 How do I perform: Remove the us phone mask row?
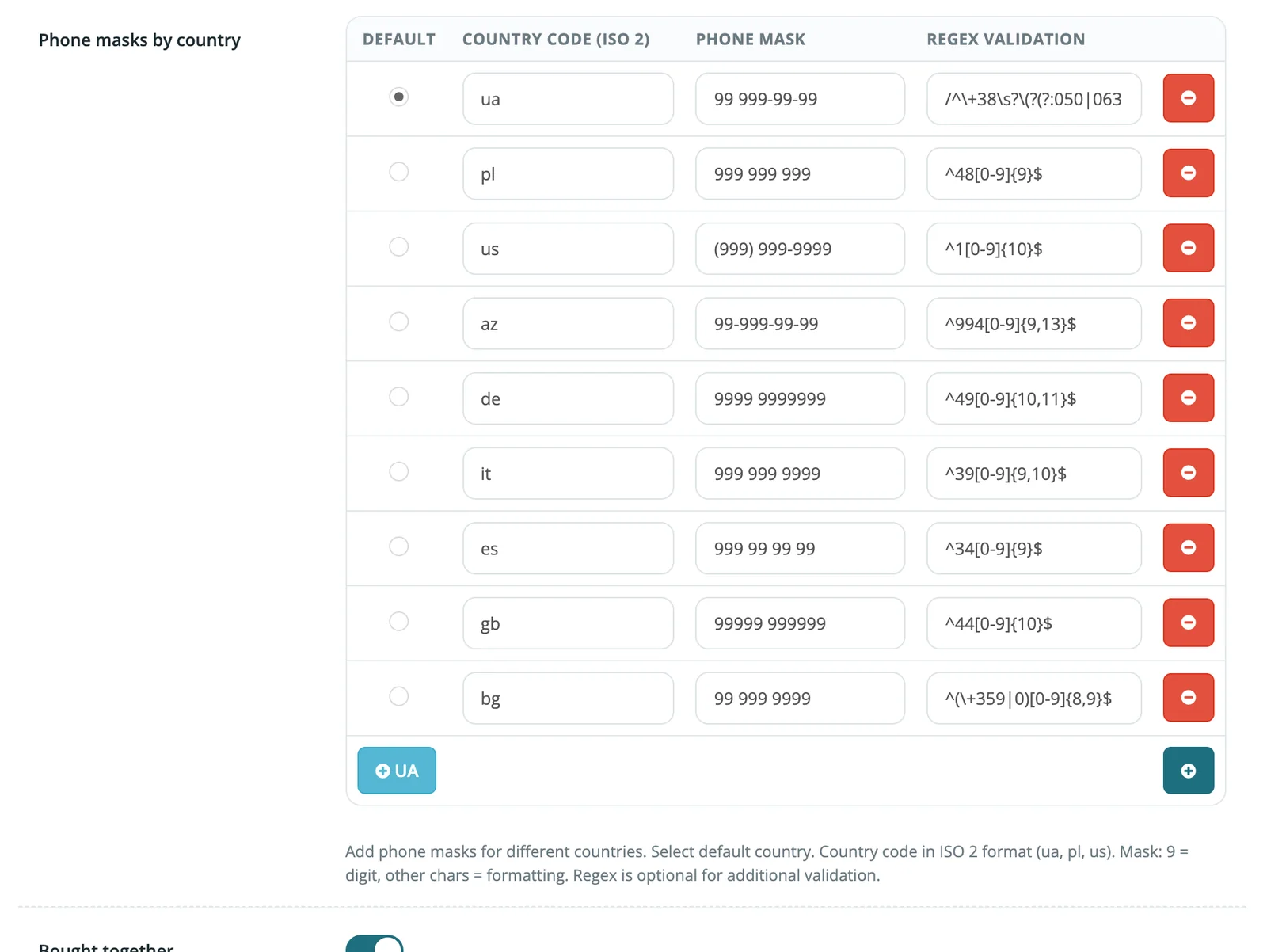pyautogui.click(x=1188, y=248)
